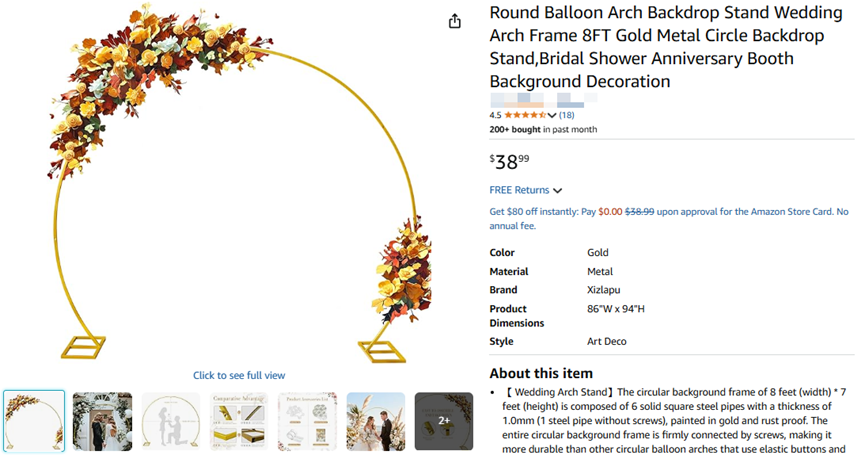Click the share icon above product image
The height and width of the screenshot is (455, 865).
click(455, 21)
